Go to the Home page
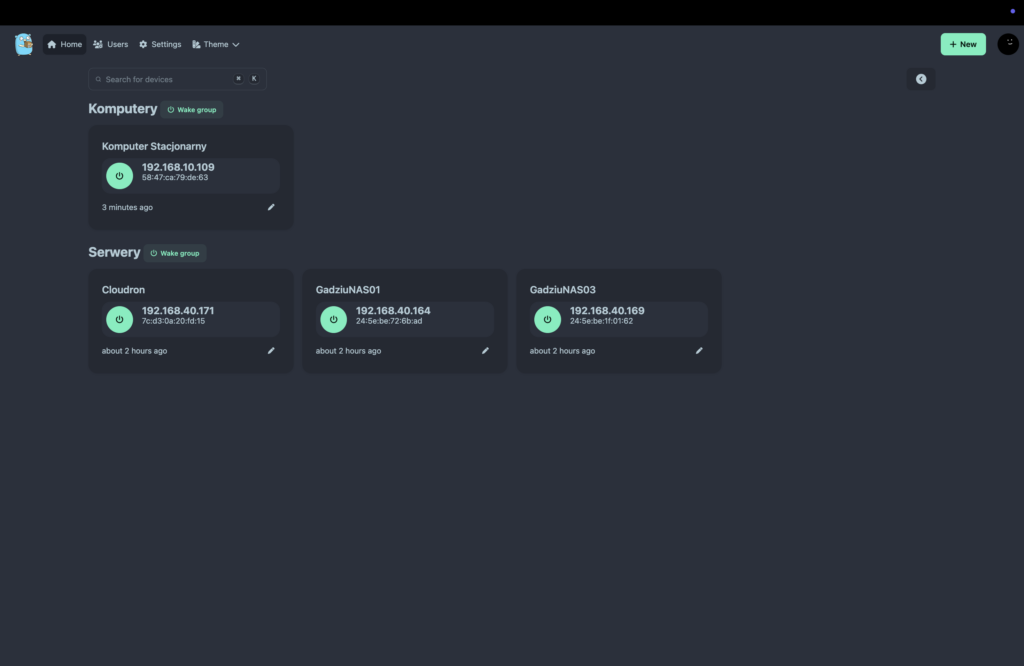 65,44
